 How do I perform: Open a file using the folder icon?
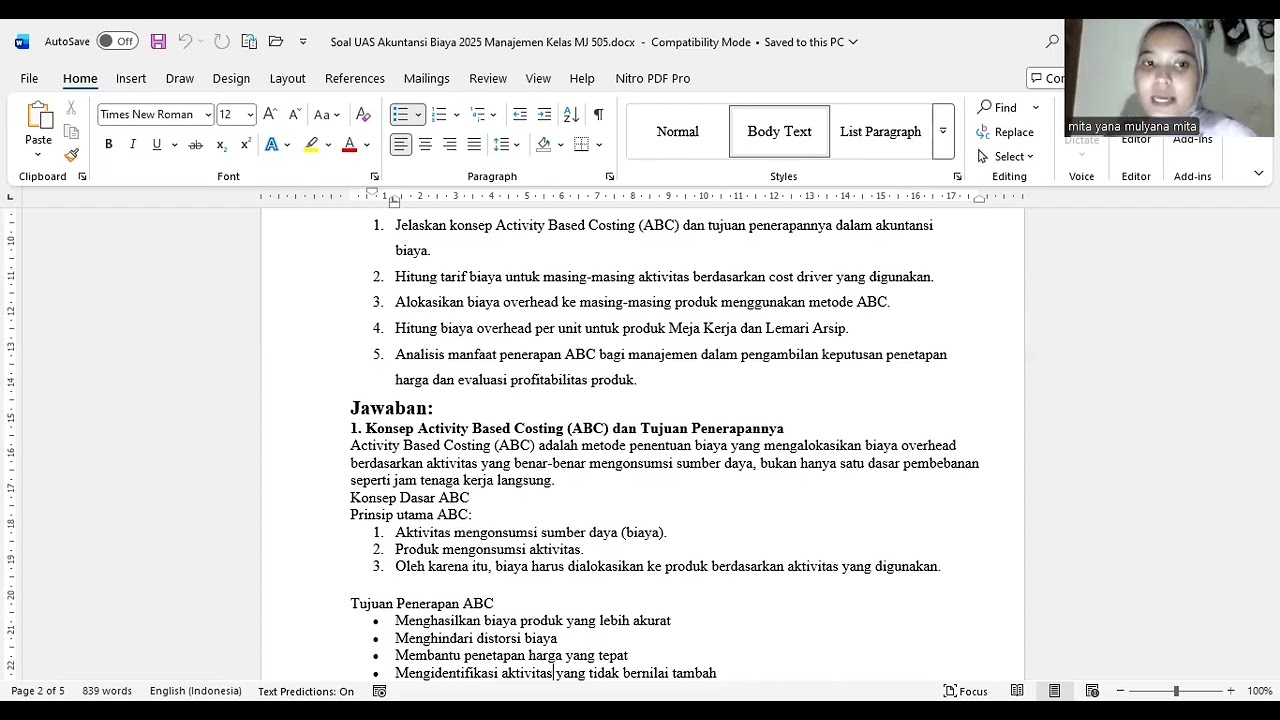tap(276, 42)
